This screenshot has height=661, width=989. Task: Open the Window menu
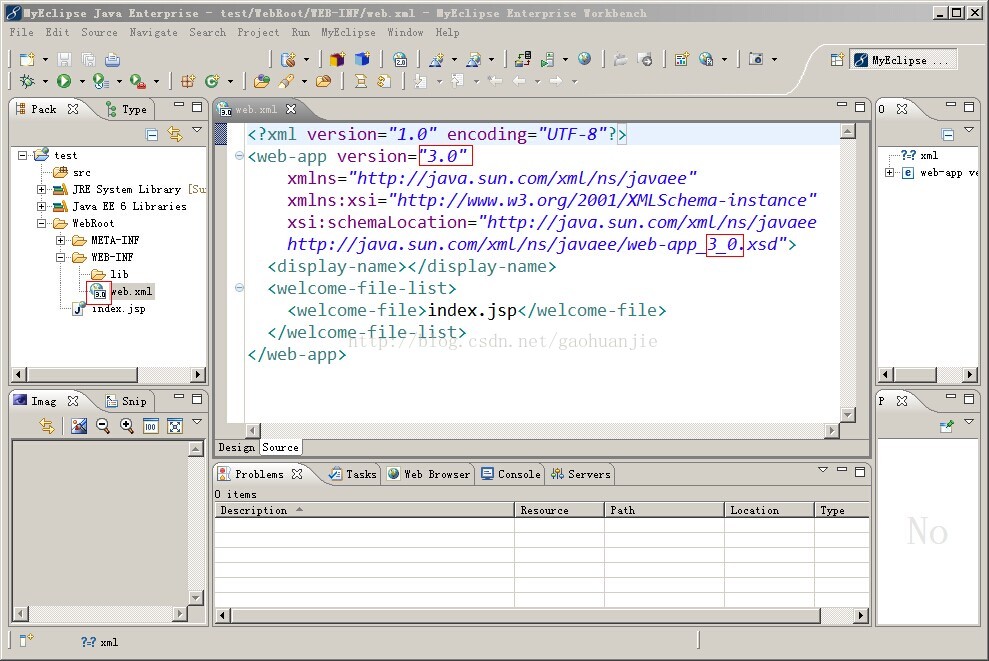click(405, 32)
